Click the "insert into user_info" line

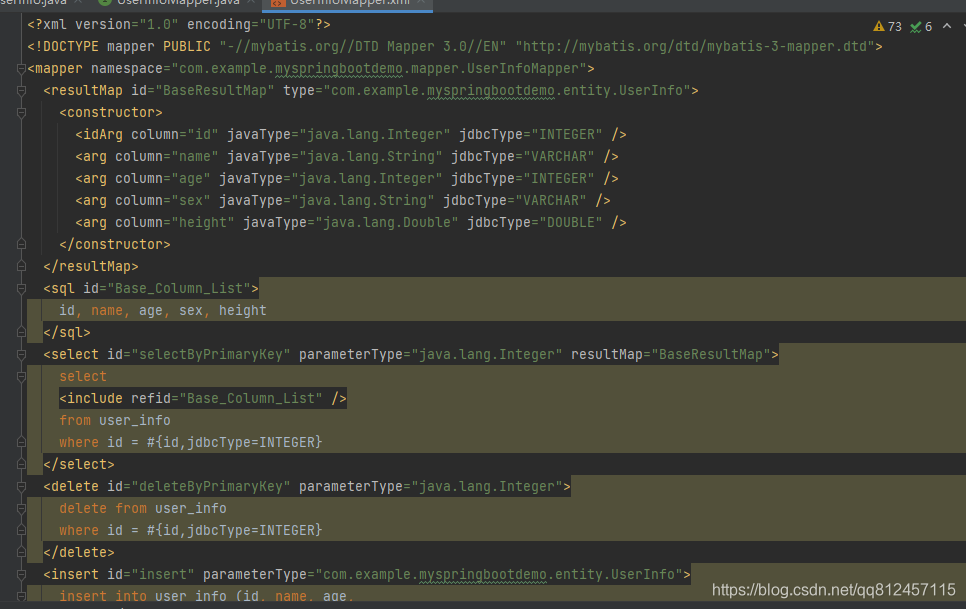click(206, 596)
